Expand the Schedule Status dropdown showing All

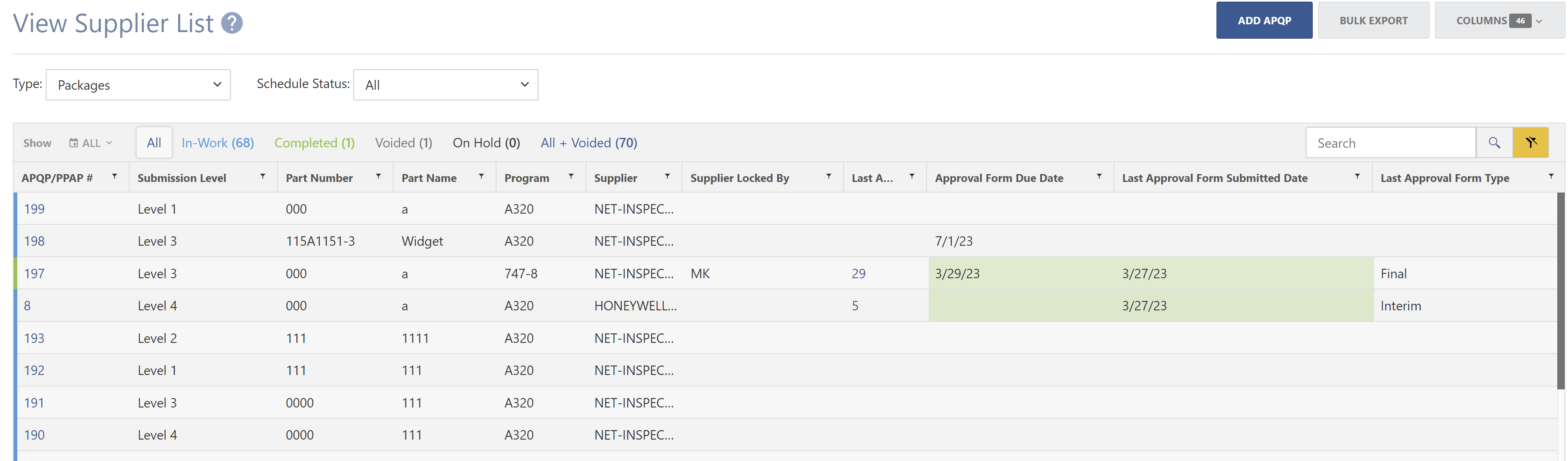click(x=445, y=85)
